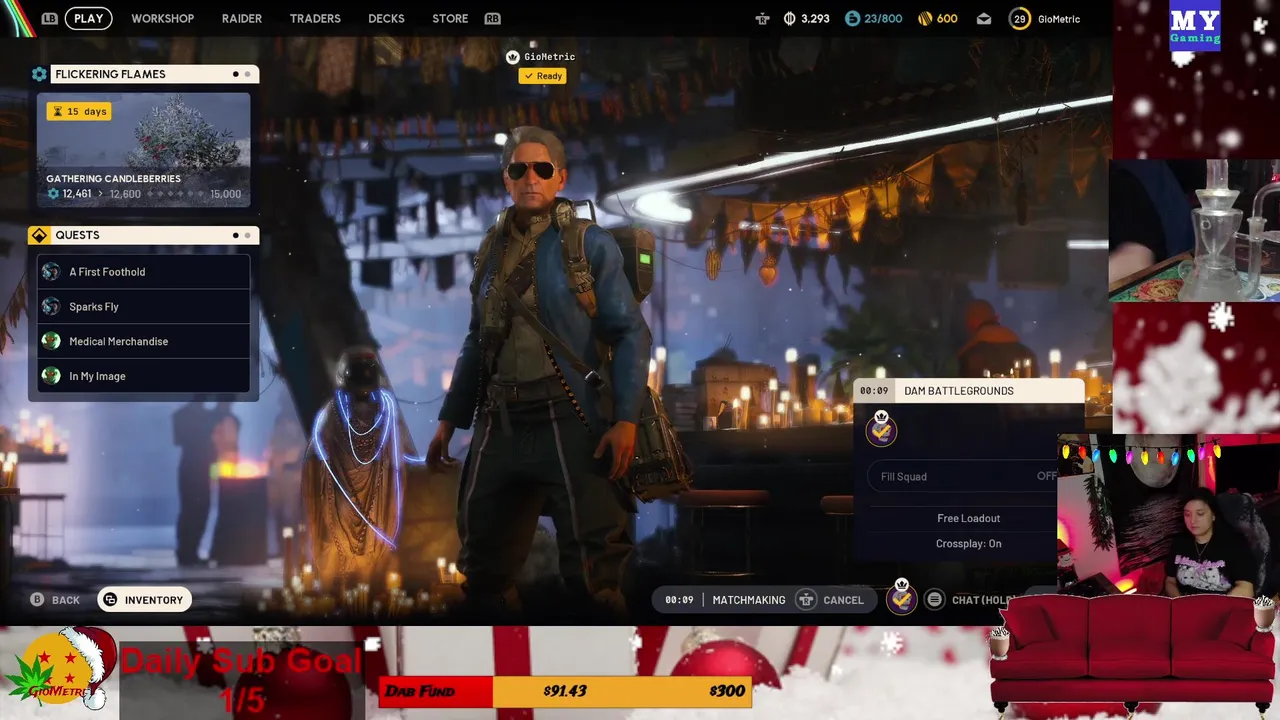Click trader portrait beside A First Foothold
This screenshot has width=1280, height=720.
click(x=51, y=272)
